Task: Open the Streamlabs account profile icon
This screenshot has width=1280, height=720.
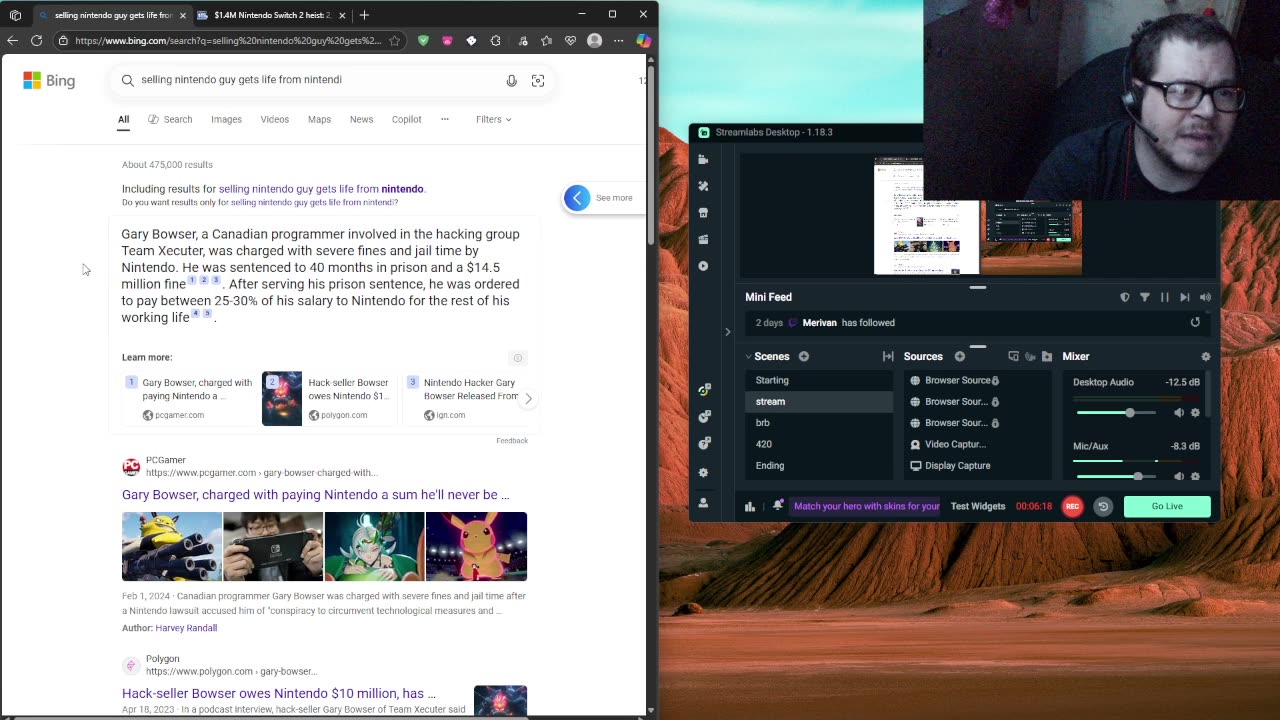Action: 703,503
